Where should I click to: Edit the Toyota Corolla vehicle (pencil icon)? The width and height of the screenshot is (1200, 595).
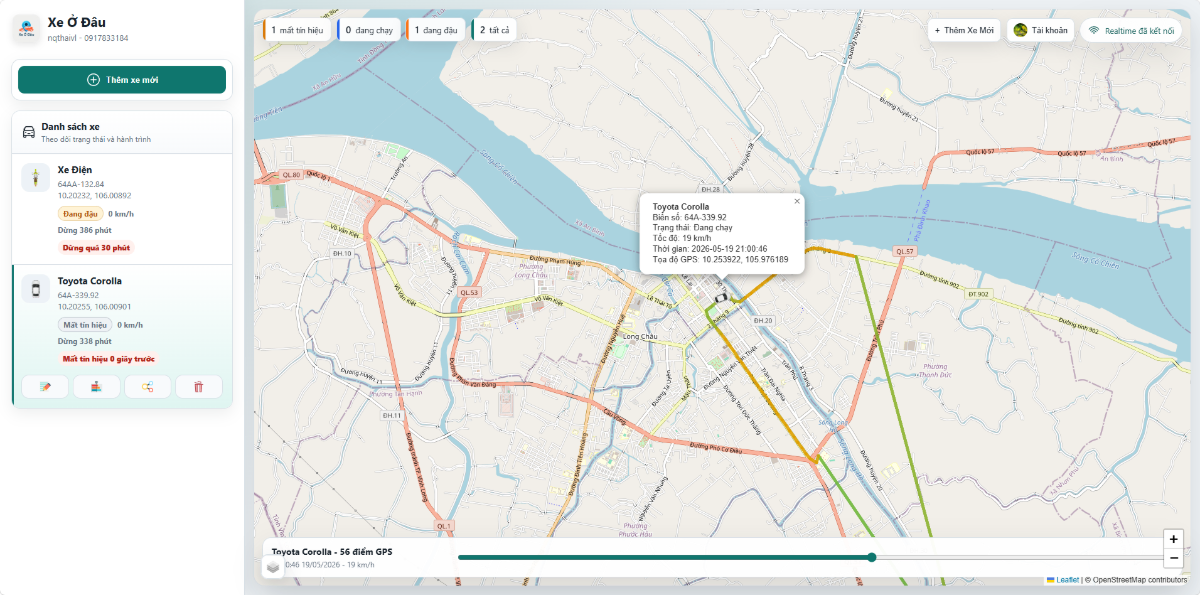tap(45, 387)
